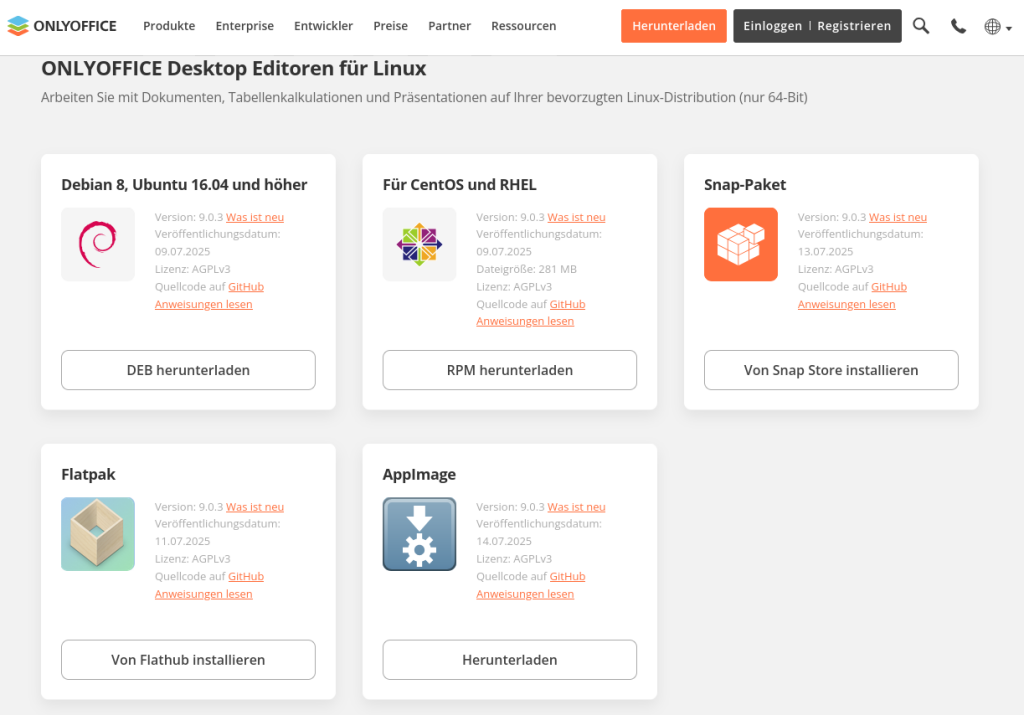Viewport: 1024px width, 715px height.
Task: Click the 'Für CentOS und RHEL' title
Action: 459,185
